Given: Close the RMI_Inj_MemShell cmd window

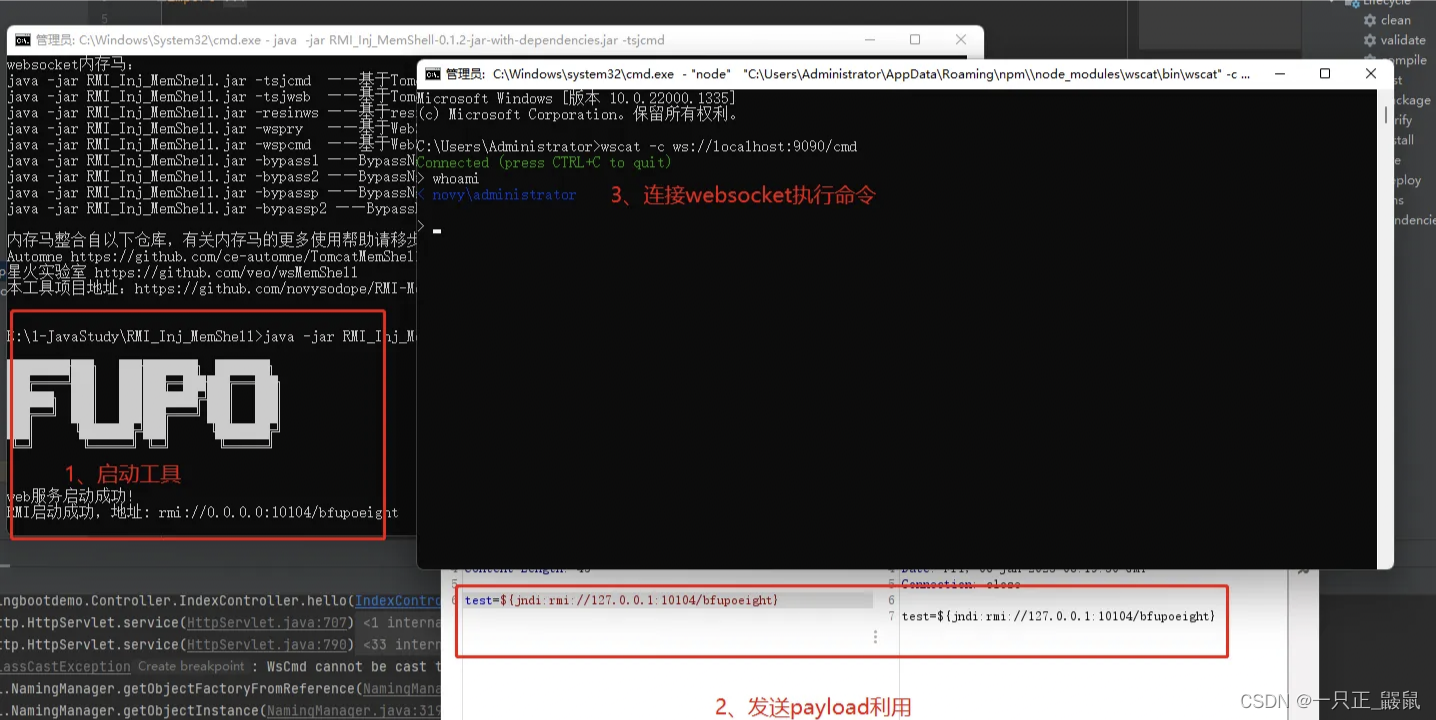Looking at the screenshot, I should [961, 40].
